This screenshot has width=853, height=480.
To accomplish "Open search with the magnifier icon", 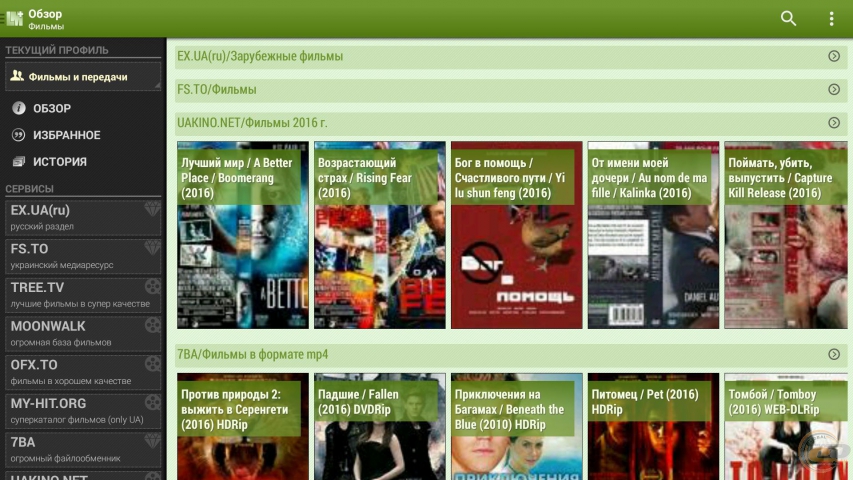I will click(x=788, y=19).
